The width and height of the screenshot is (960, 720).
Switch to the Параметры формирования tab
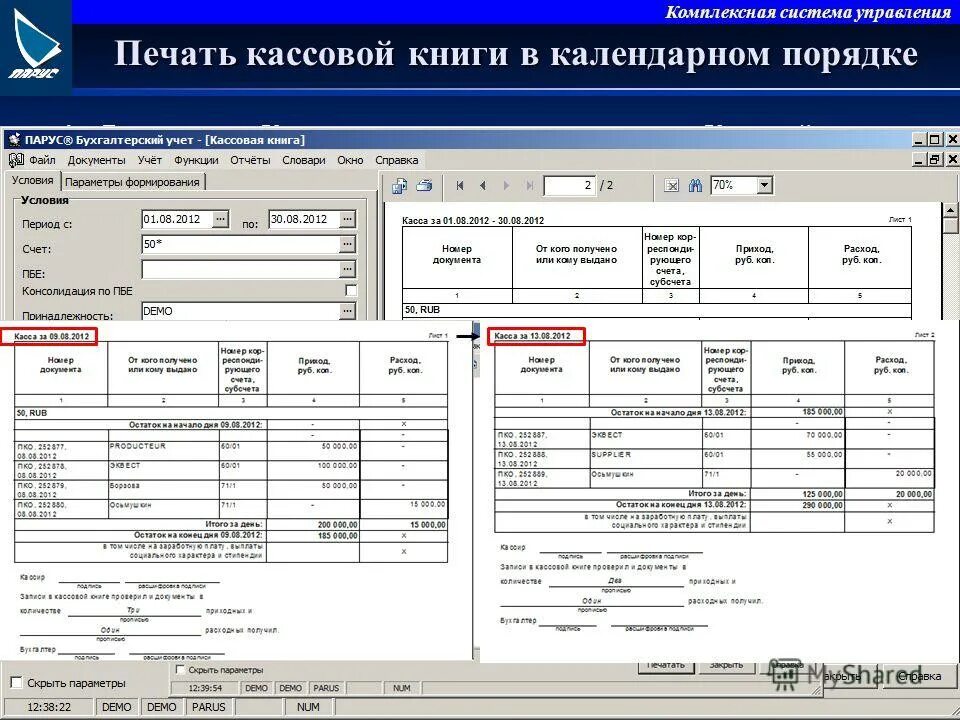pos(132,182)
